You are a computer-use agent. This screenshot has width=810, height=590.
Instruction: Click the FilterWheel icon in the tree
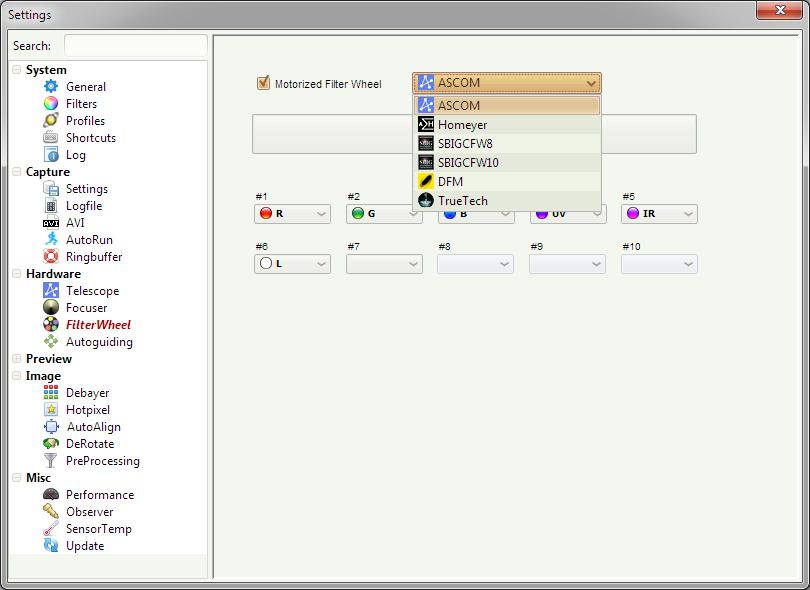(x=51, y=324)
